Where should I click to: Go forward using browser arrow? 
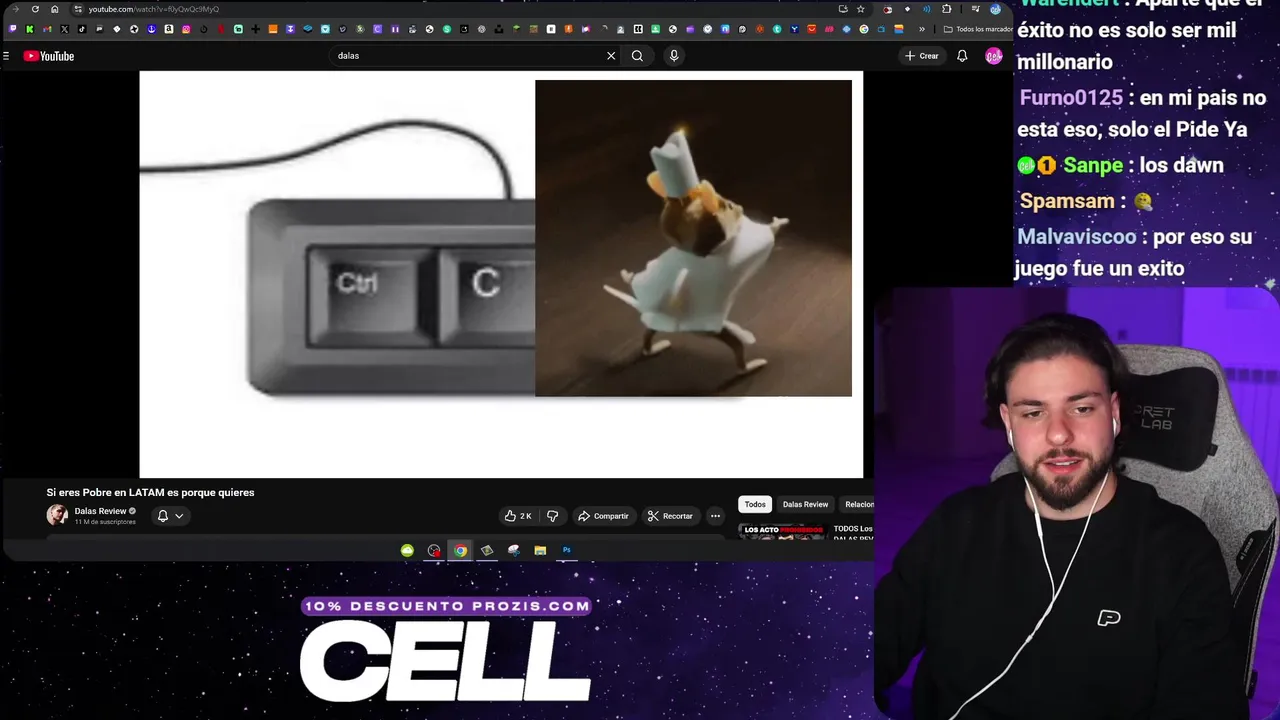(x=15, y=9)
